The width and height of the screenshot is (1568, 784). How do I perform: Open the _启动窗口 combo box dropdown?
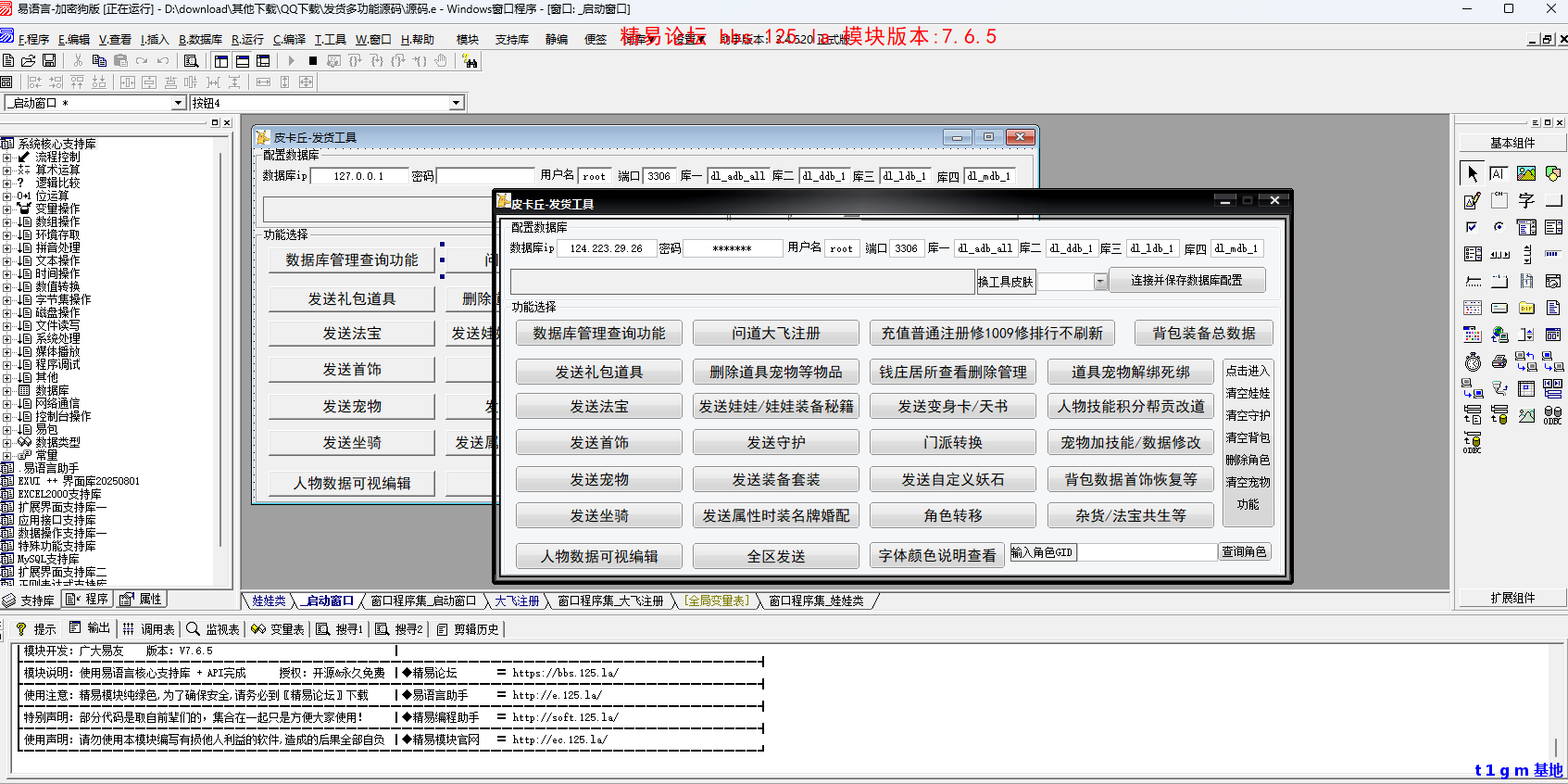click(x=179, y=103)
